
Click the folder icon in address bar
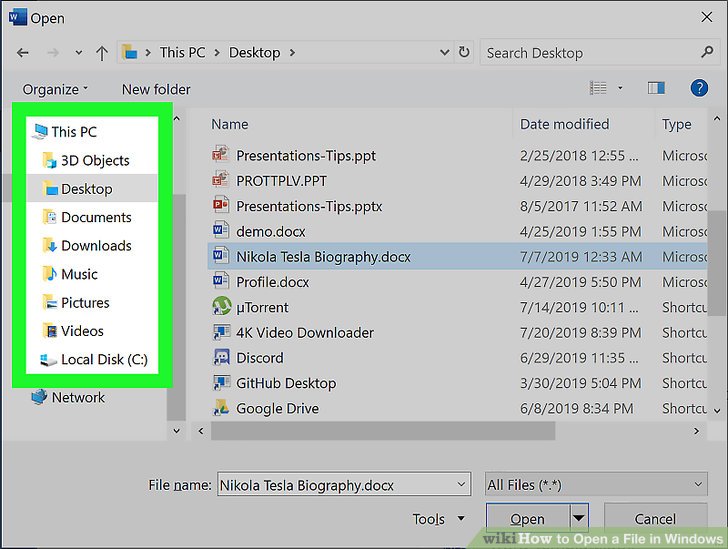tap(130, 52)
